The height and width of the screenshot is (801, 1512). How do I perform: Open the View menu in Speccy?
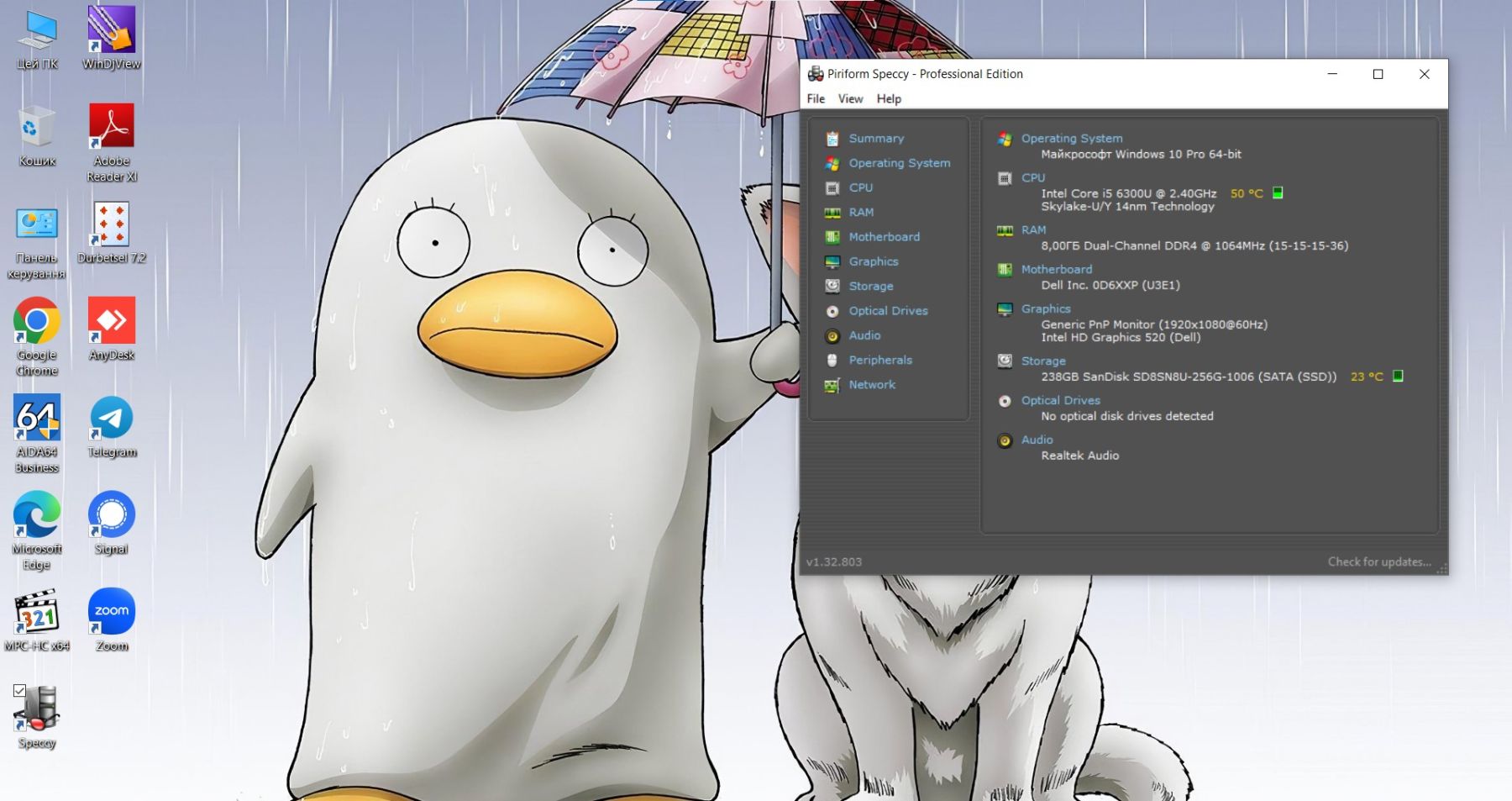pyautogui.click(x=850, y=98)
